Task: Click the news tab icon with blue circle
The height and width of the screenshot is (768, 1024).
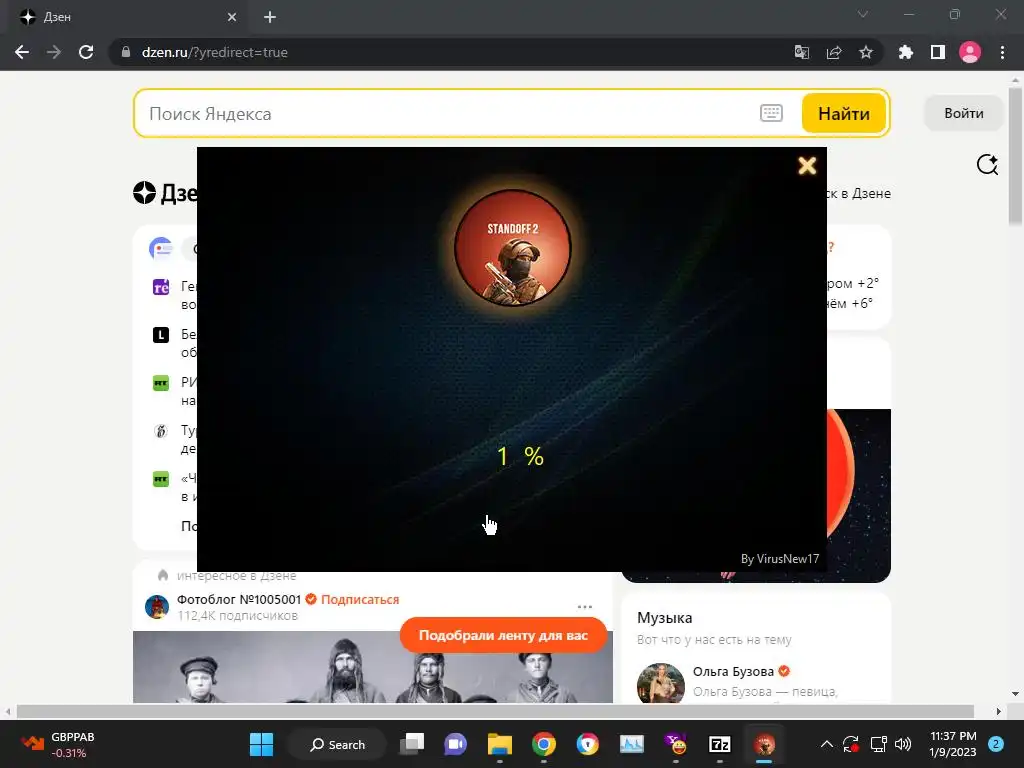Action: tap(161, 249)
